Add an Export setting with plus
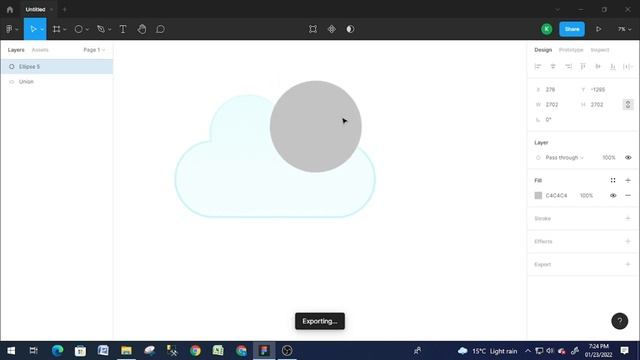Image resolution: width=640 pixels, height=360 pixels. pos(628,264)
